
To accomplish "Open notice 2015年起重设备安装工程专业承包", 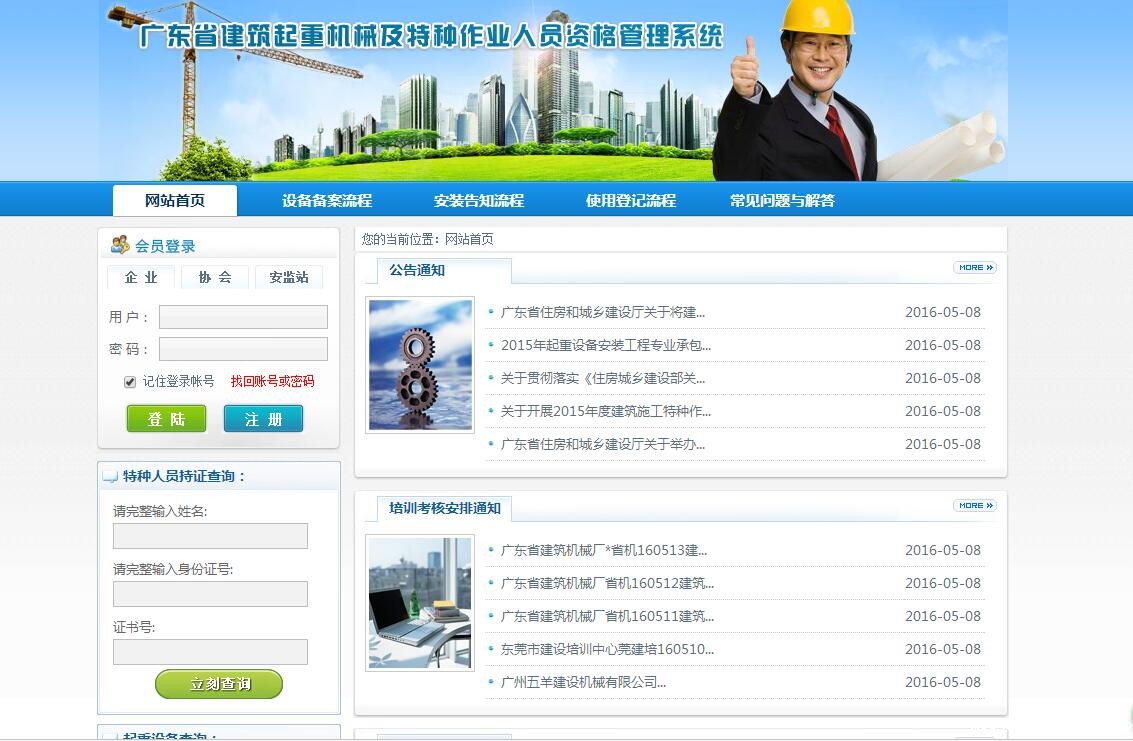I will pos(606,345).
